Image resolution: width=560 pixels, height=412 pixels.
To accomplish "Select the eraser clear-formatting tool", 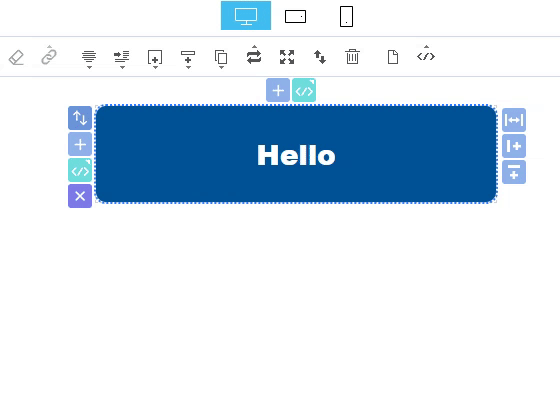I will click(x=16, y=57).
